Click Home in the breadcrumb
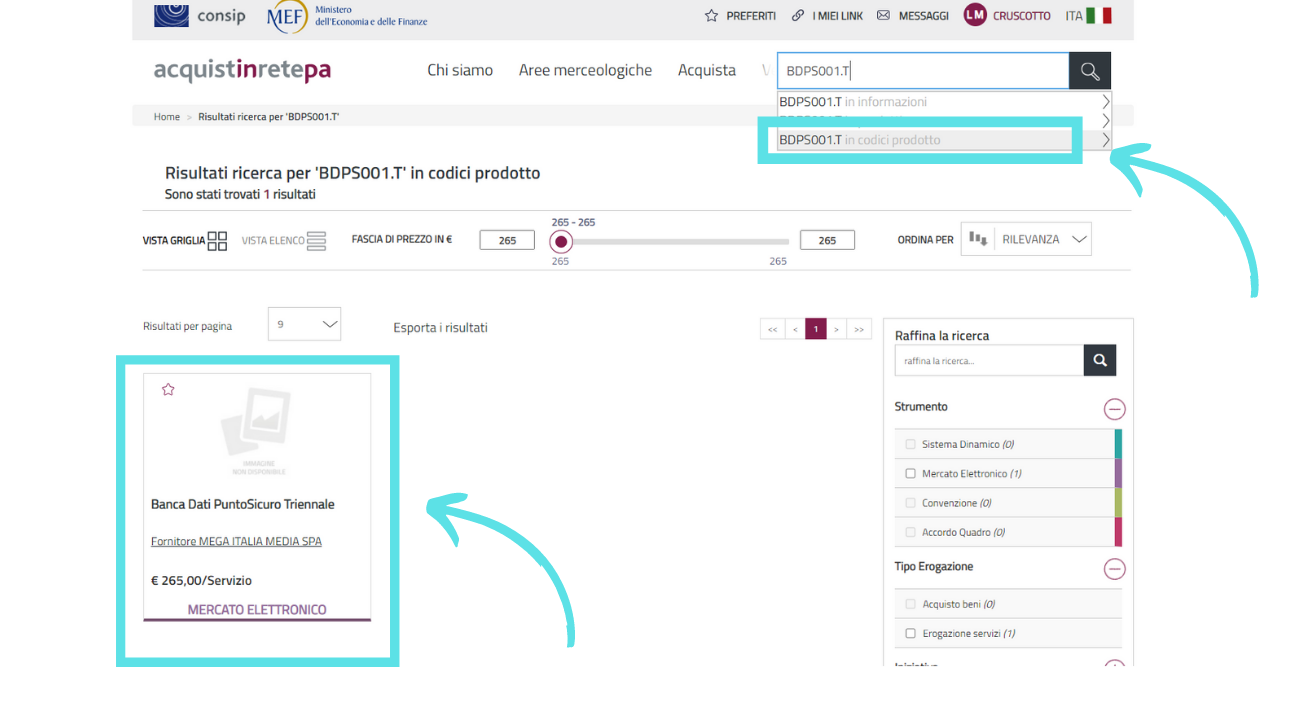The height and width of the screenshot is (722, 1306). point(167,117)
